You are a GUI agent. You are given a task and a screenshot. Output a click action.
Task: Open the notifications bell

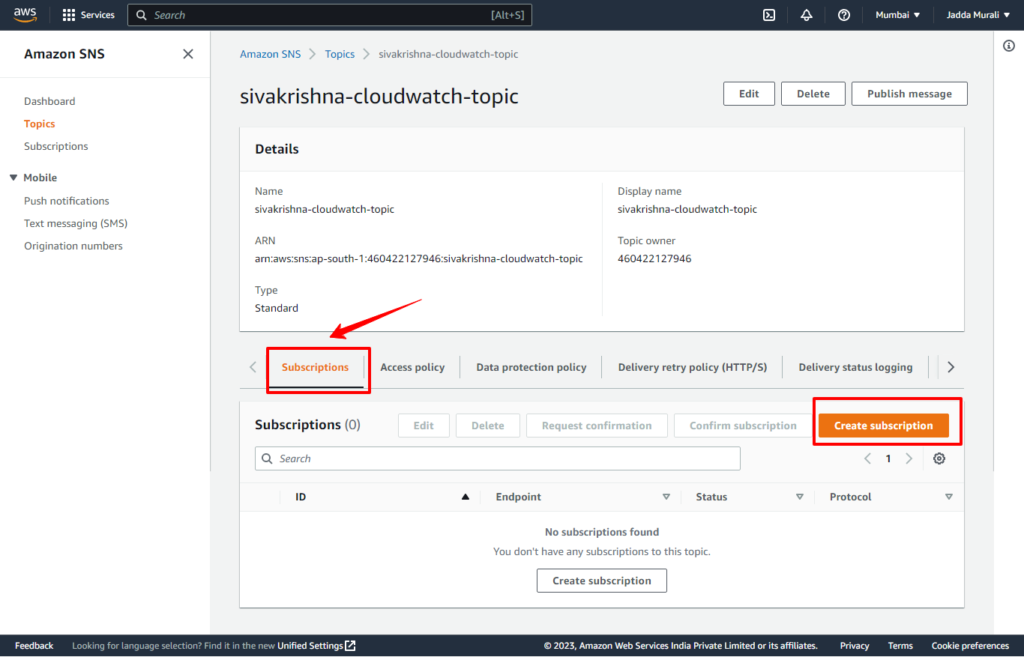807,14
